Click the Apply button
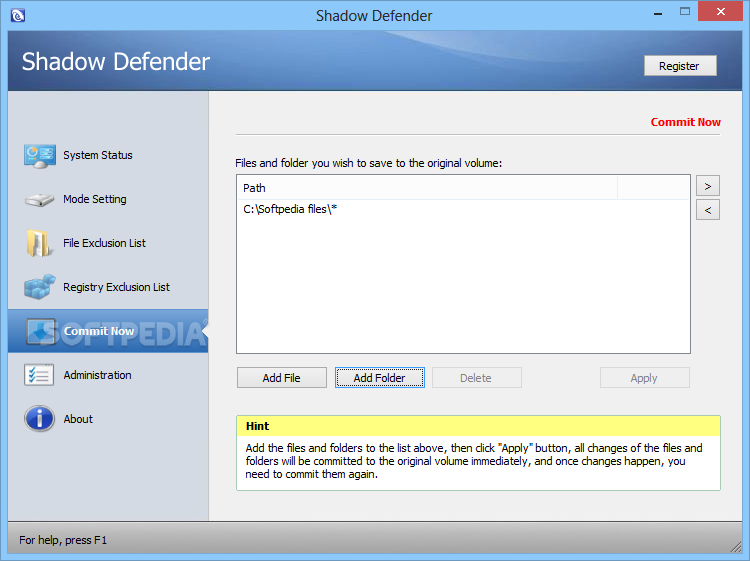This screenshot has width=750, height=561. (644, 378)
